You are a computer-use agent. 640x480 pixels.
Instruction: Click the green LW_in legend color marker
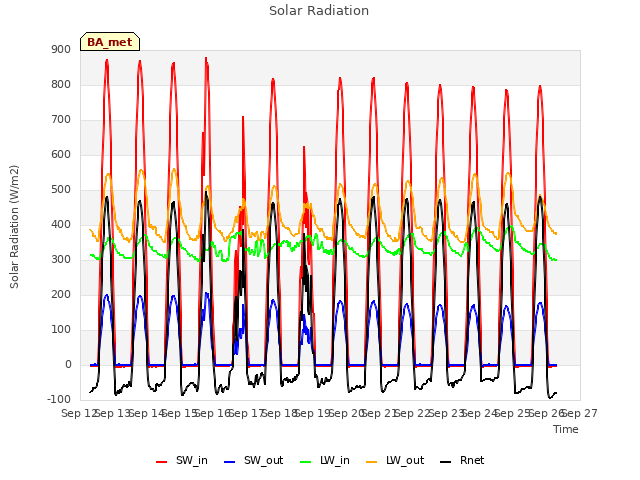[306, 462]
